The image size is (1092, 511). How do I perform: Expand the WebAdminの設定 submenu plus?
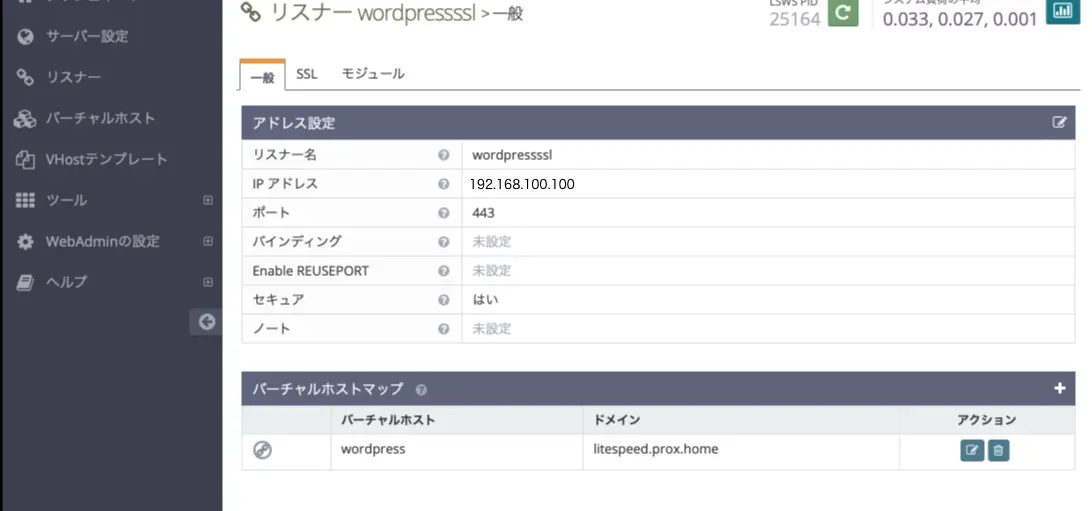click(x=208, y=242)
